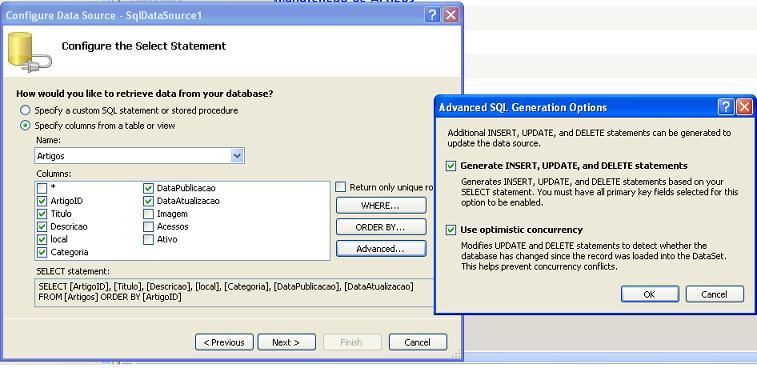Check the Imagem column checkbox
757x368 pixels.
[x=149, y=213]
